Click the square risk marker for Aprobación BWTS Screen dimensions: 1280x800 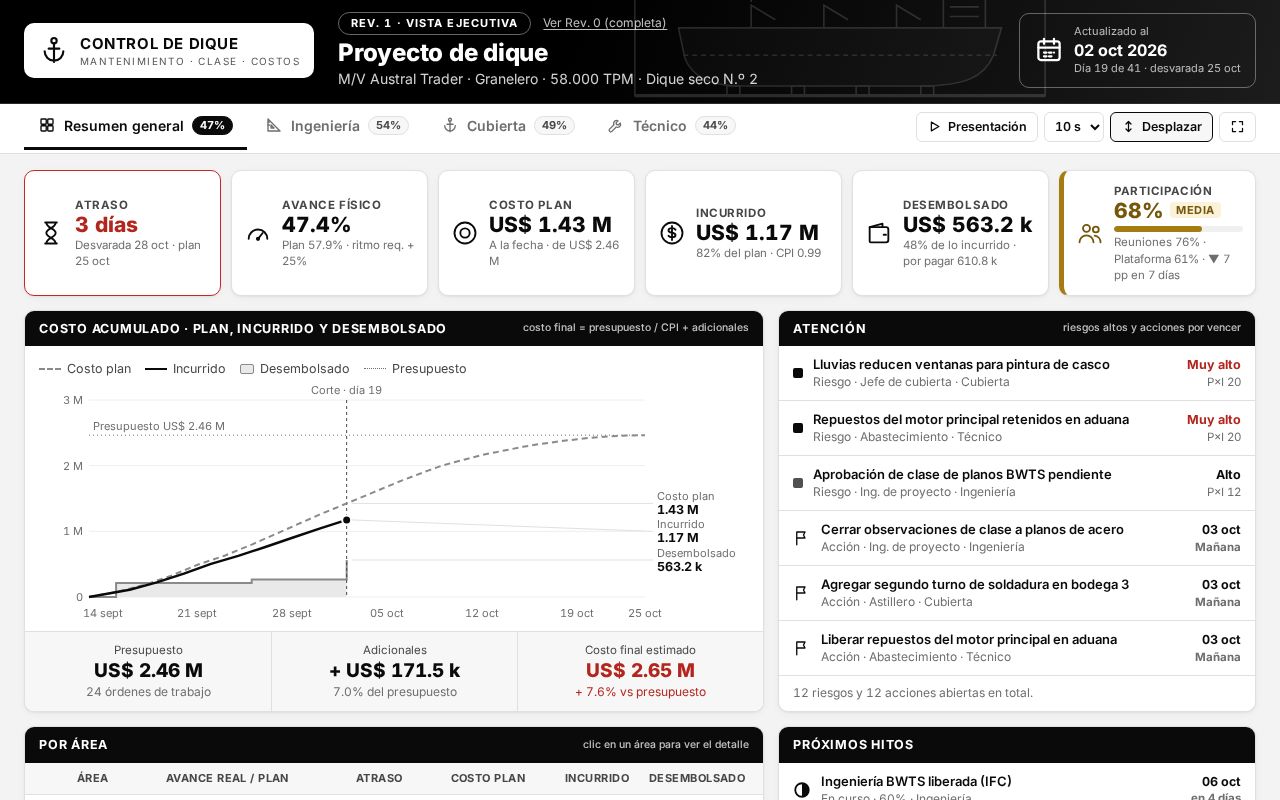pos(798,483)
